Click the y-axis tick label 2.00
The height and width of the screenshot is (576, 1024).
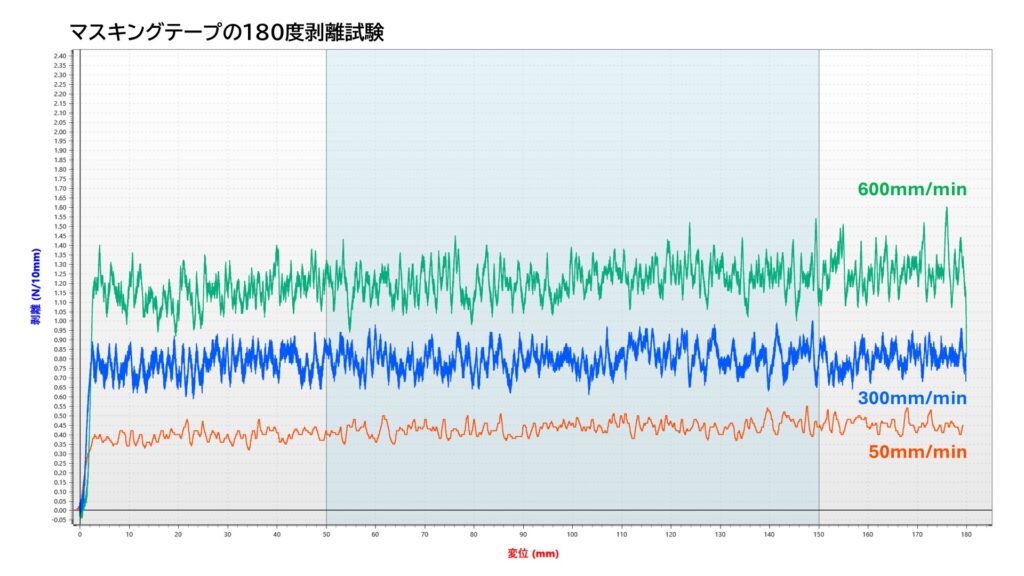60,132
